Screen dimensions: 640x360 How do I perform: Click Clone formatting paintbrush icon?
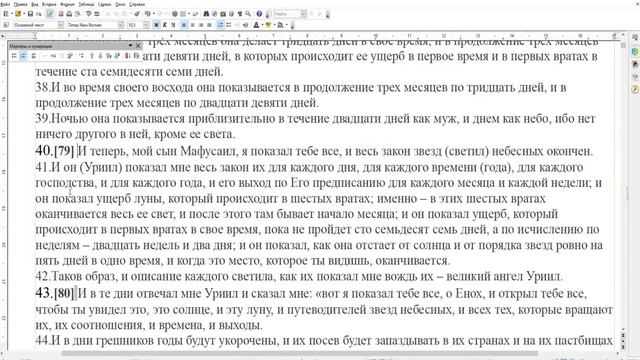pyautogui.click(x=137, y=14)
